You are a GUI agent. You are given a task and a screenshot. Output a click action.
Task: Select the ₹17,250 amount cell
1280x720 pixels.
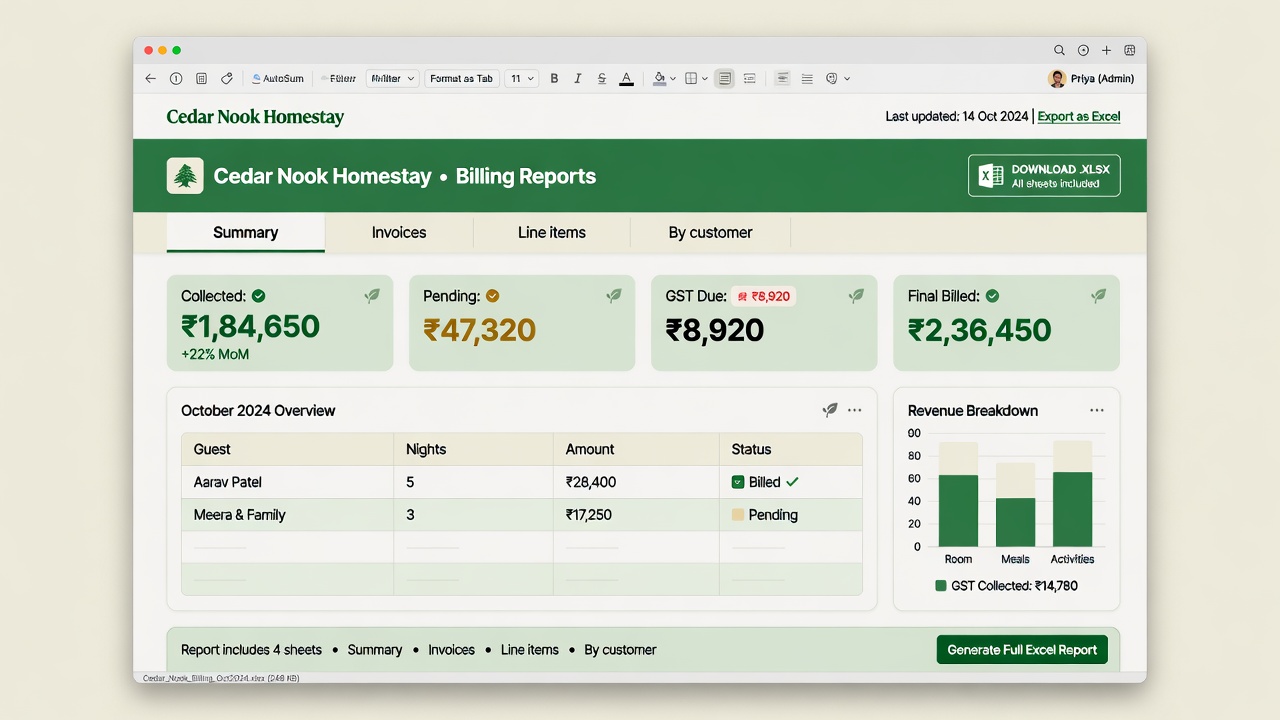[x=636, y=515]
